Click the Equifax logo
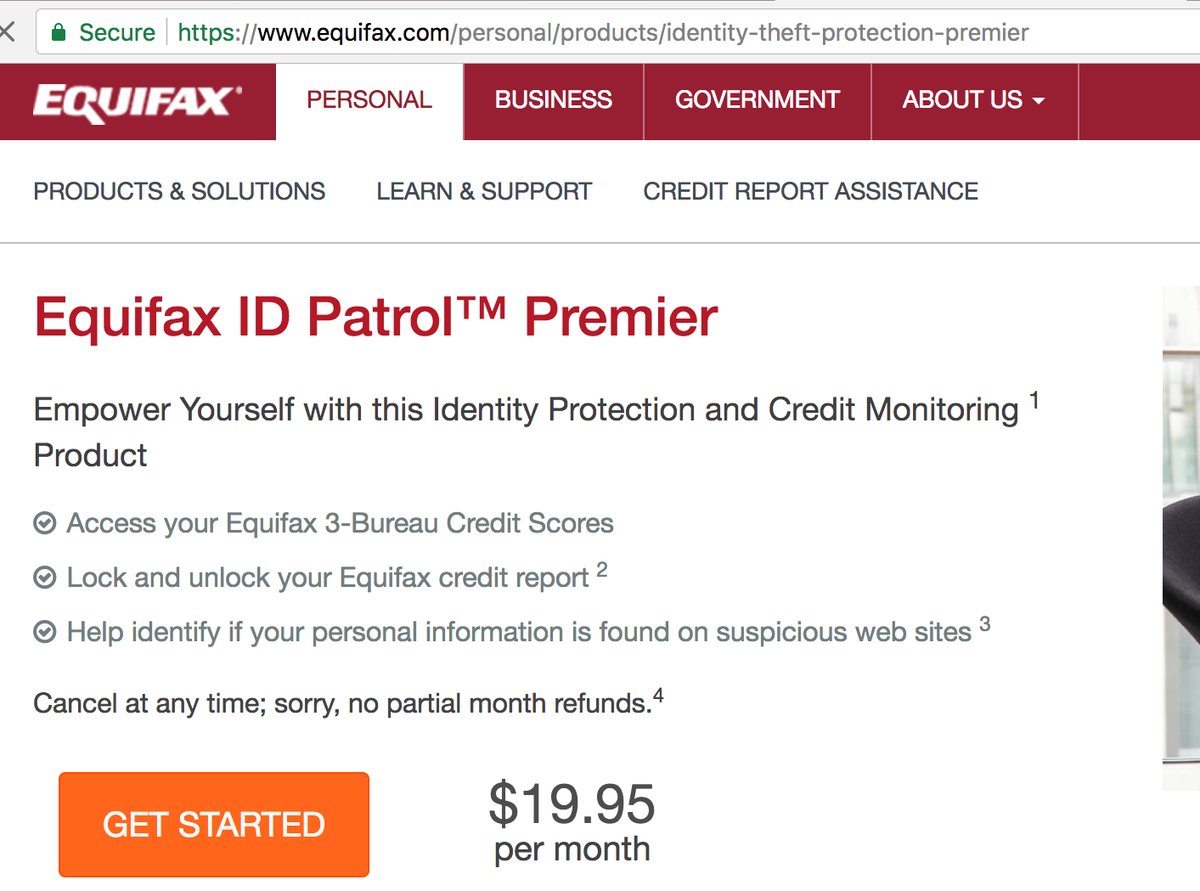1200x891 pixels. [x=137, y=102]
